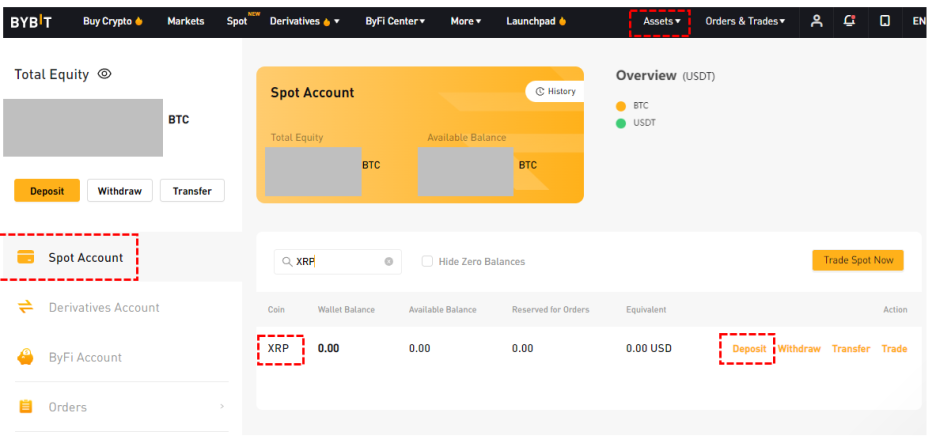Click the orange BTC legend dot

click(621, 106)
